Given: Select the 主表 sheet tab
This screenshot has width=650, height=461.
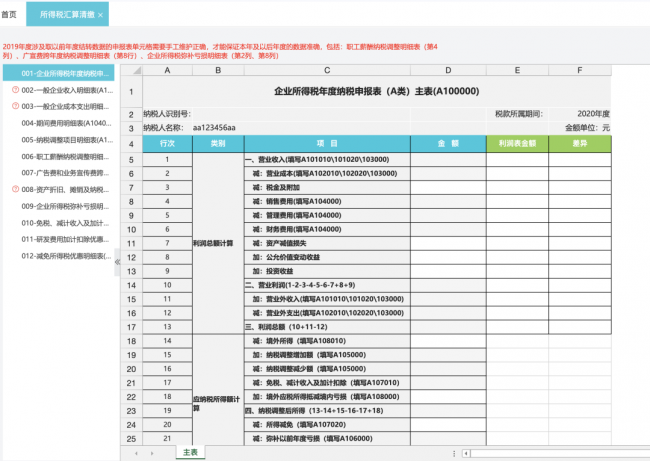Looking at the screenshot, I should [x=190, y=453].
